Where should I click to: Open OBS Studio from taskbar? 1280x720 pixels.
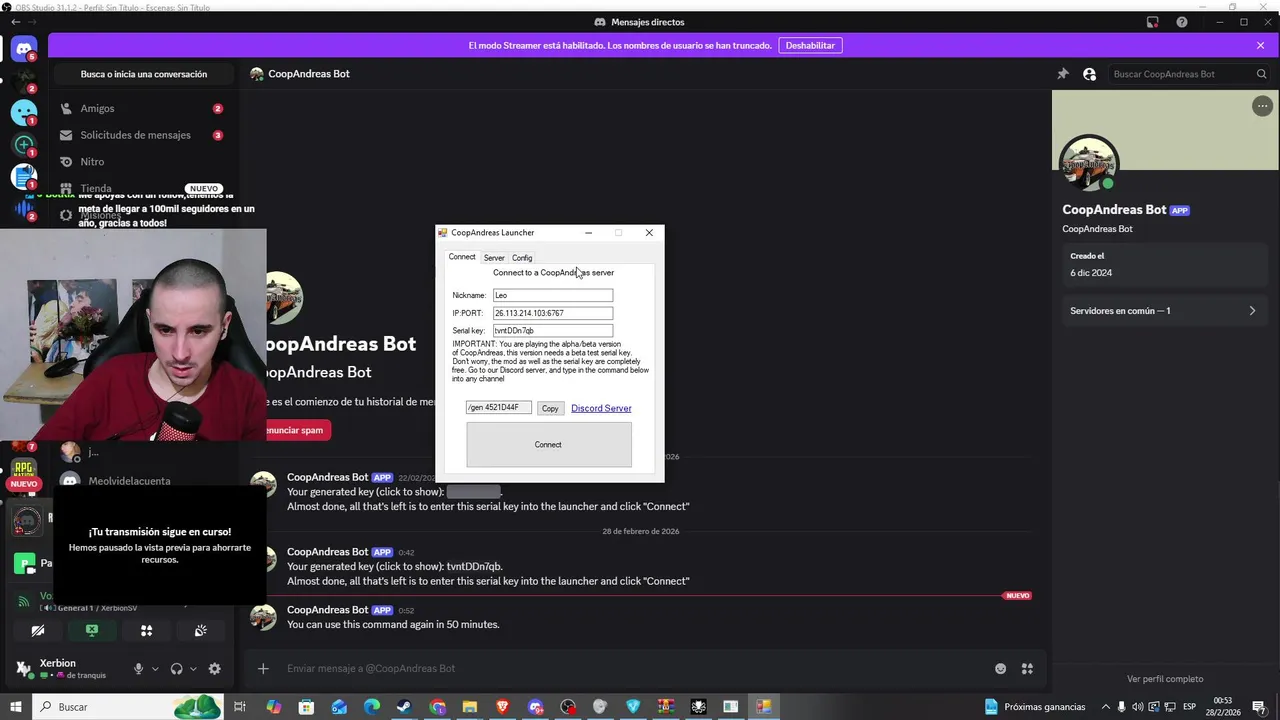click(x=568, y=707)
